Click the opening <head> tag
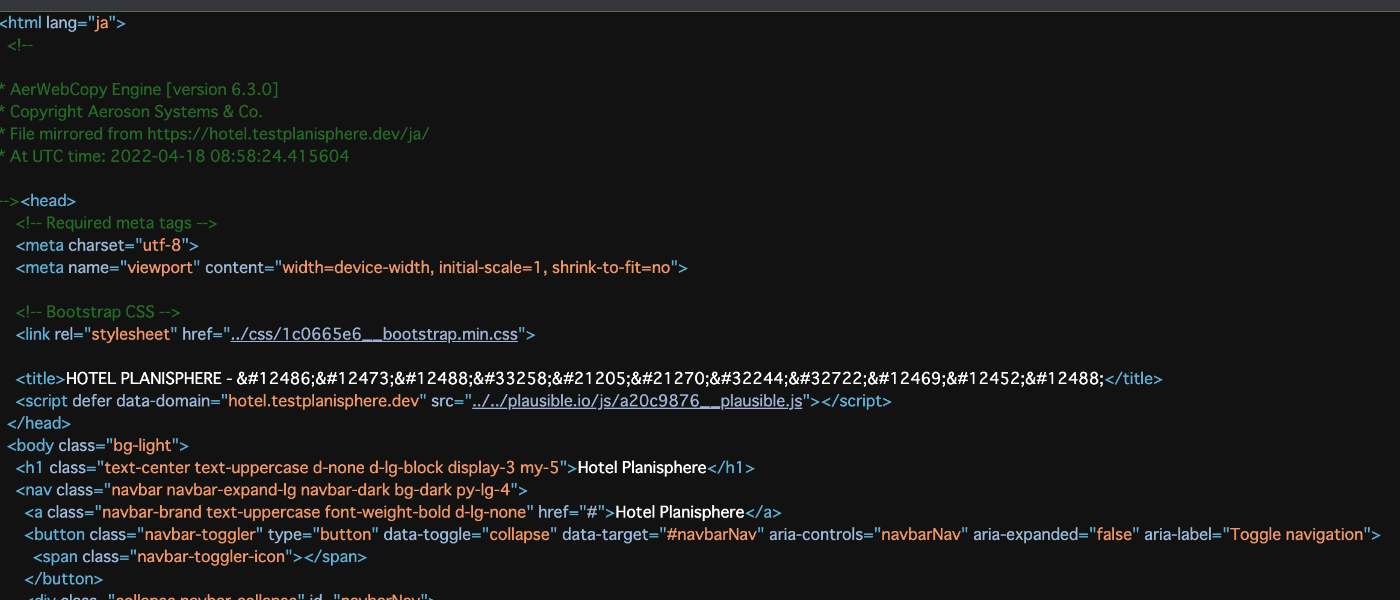 tap(48, 201)
